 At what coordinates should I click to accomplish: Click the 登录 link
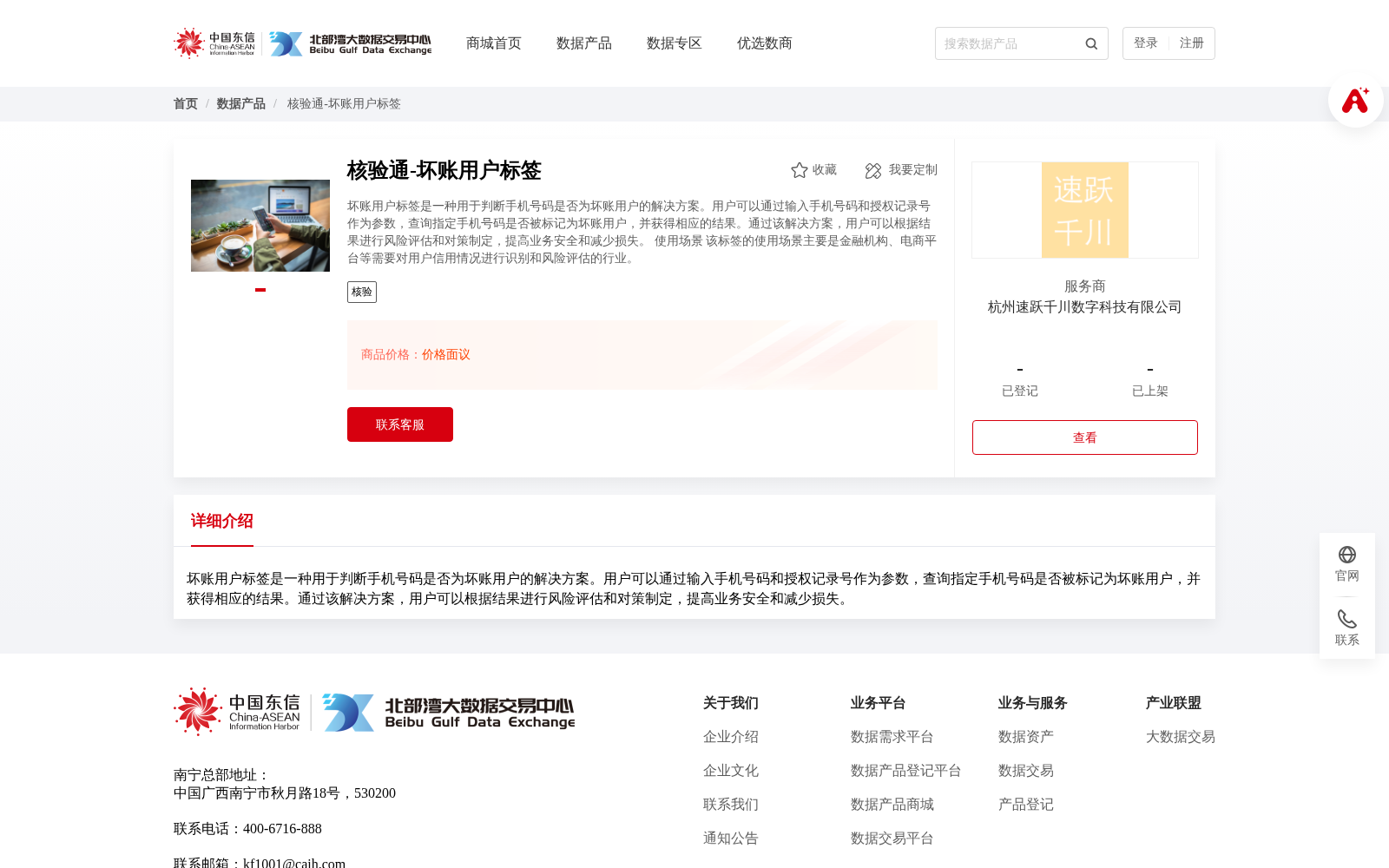(x=1146, y=43)
